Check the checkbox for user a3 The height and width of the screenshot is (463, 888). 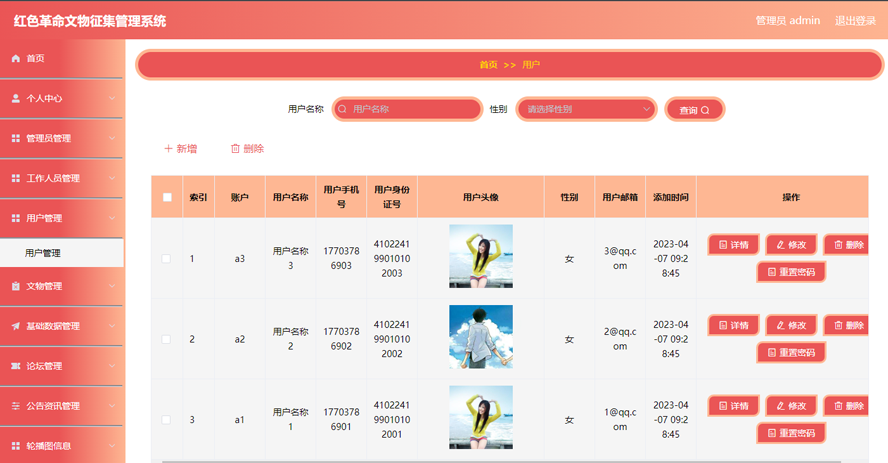tap(166, 259)
